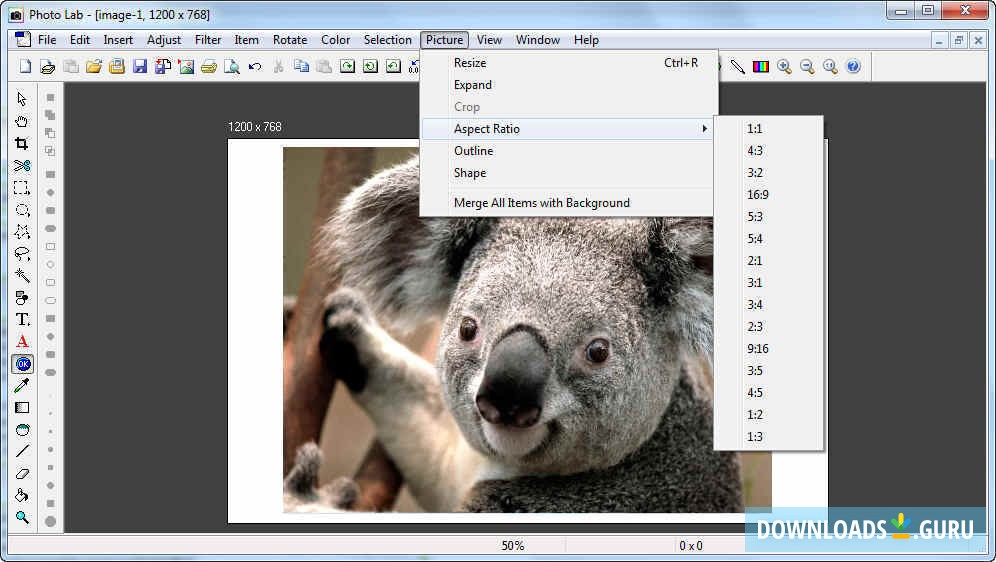
Task: Open the Filter menu
Action: click(x=208, y=40)
